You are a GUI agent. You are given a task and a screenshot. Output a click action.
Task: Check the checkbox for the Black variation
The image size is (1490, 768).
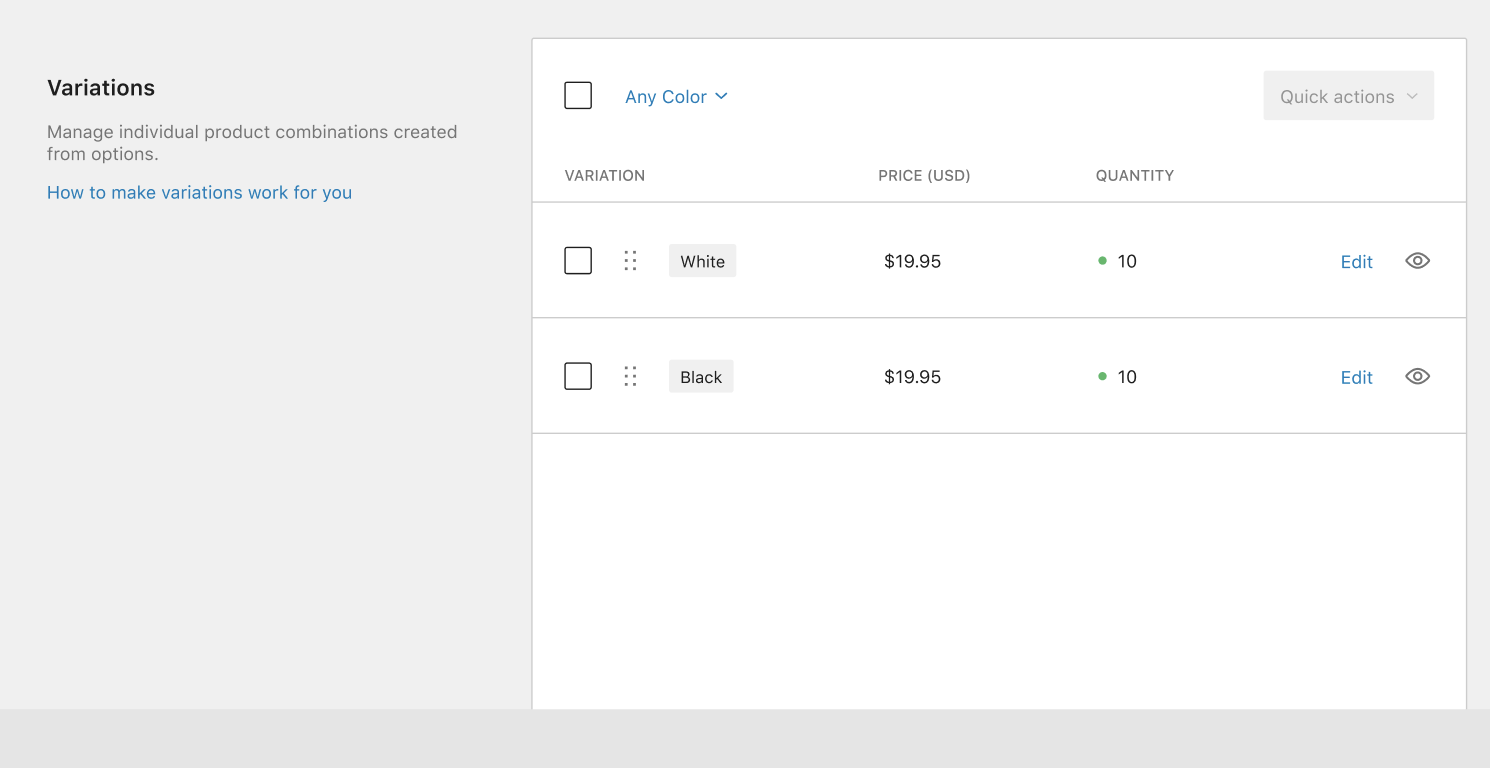click(x=578, y=376)
